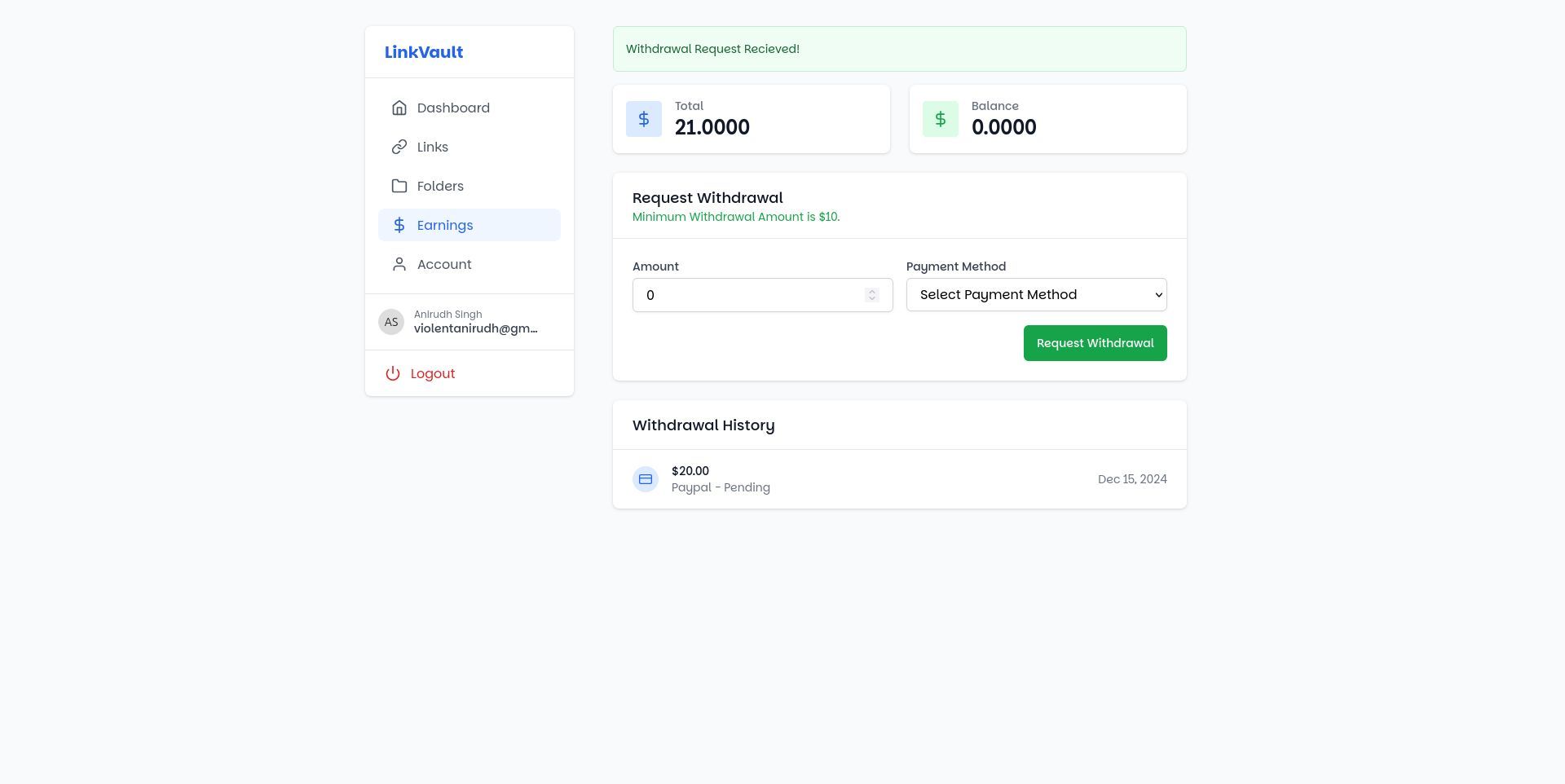Viewport: 1565px width, 784px height.
Task: Focus the Amount input field
Action: [x=750, y=295]
